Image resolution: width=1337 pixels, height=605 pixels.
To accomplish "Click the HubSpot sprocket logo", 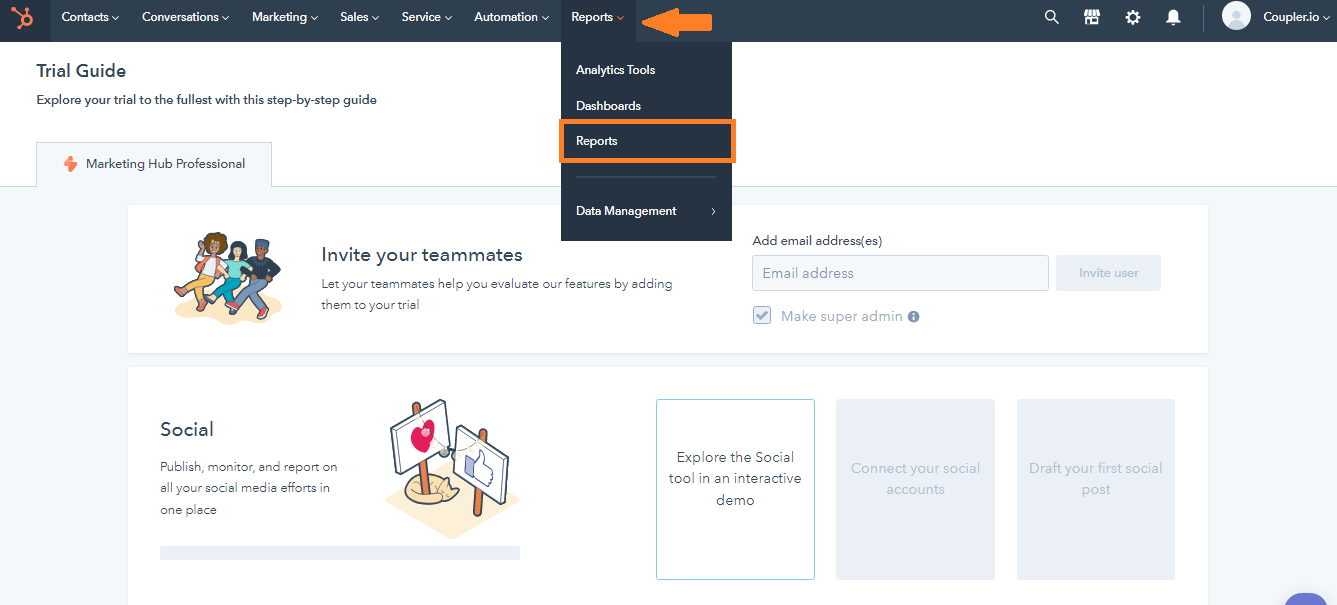I will (22, 17).
